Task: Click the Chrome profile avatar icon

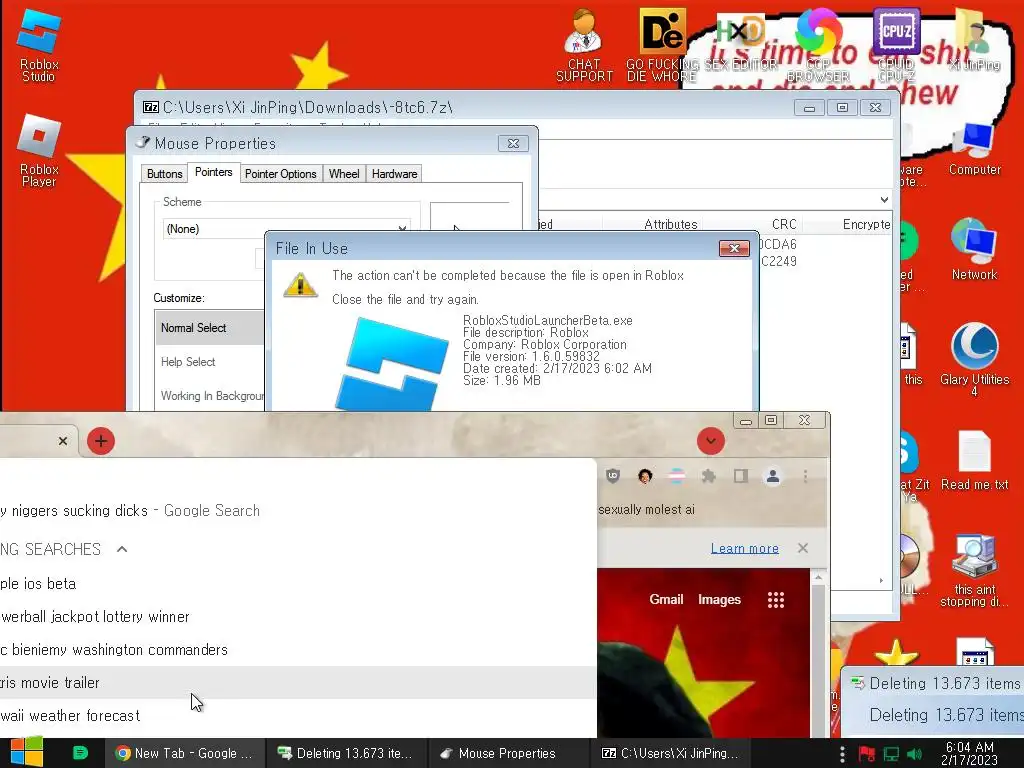Action: point(773,476)
